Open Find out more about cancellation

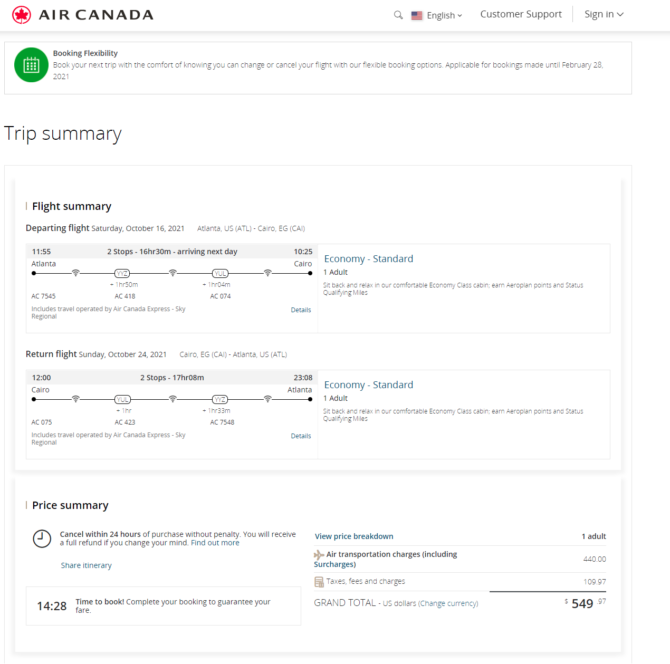[x=215, y=543]
